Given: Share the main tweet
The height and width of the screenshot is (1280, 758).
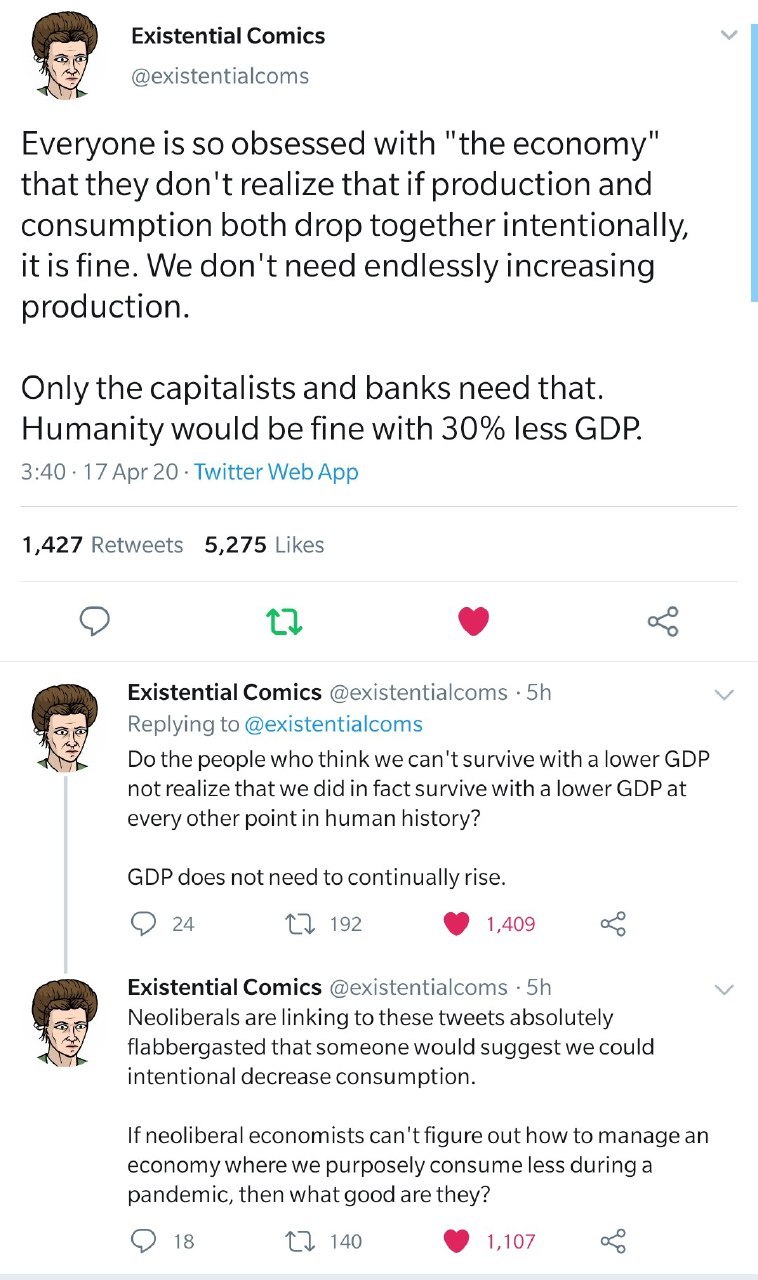Looking at the screenshot, I should coord(663,621).
